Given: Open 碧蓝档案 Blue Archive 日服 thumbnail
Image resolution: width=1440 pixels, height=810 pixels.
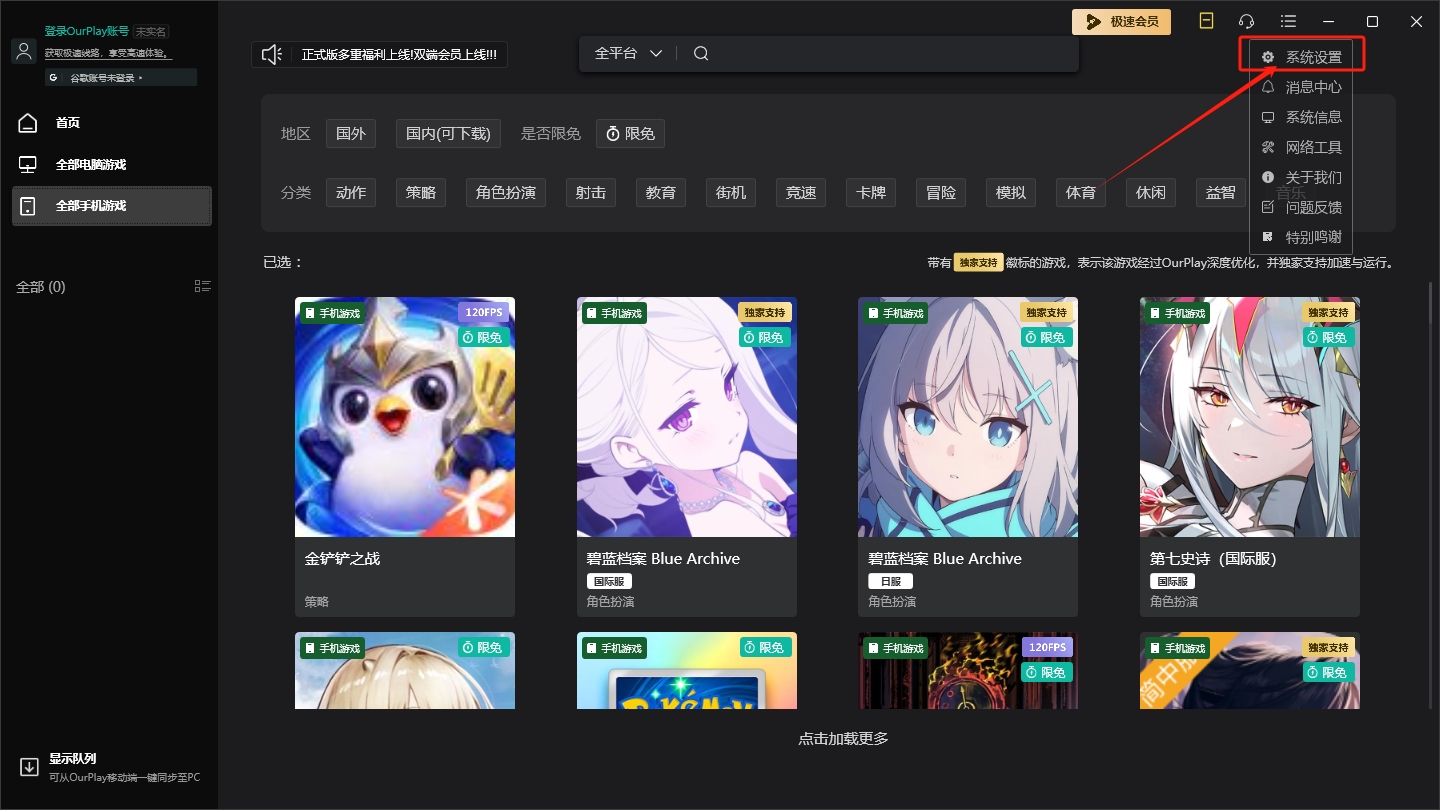Looking at the screenshot, I should coord(968,417).
